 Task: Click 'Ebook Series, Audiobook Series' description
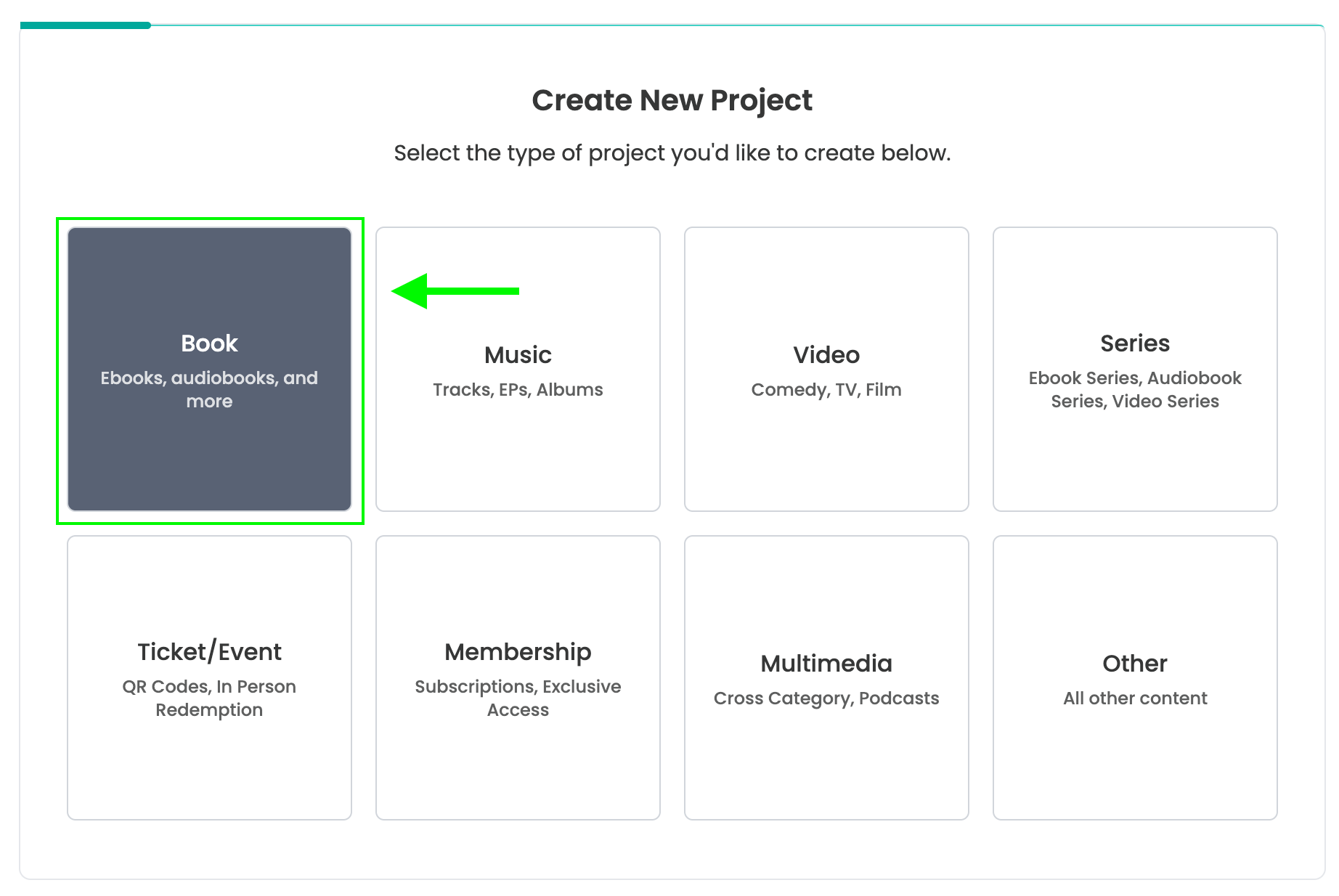[1135, 389]
